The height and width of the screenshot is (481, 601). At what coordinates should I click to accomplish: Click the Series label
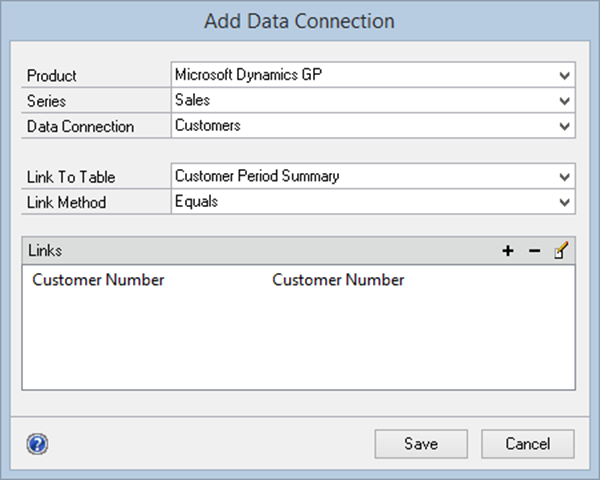46,101
